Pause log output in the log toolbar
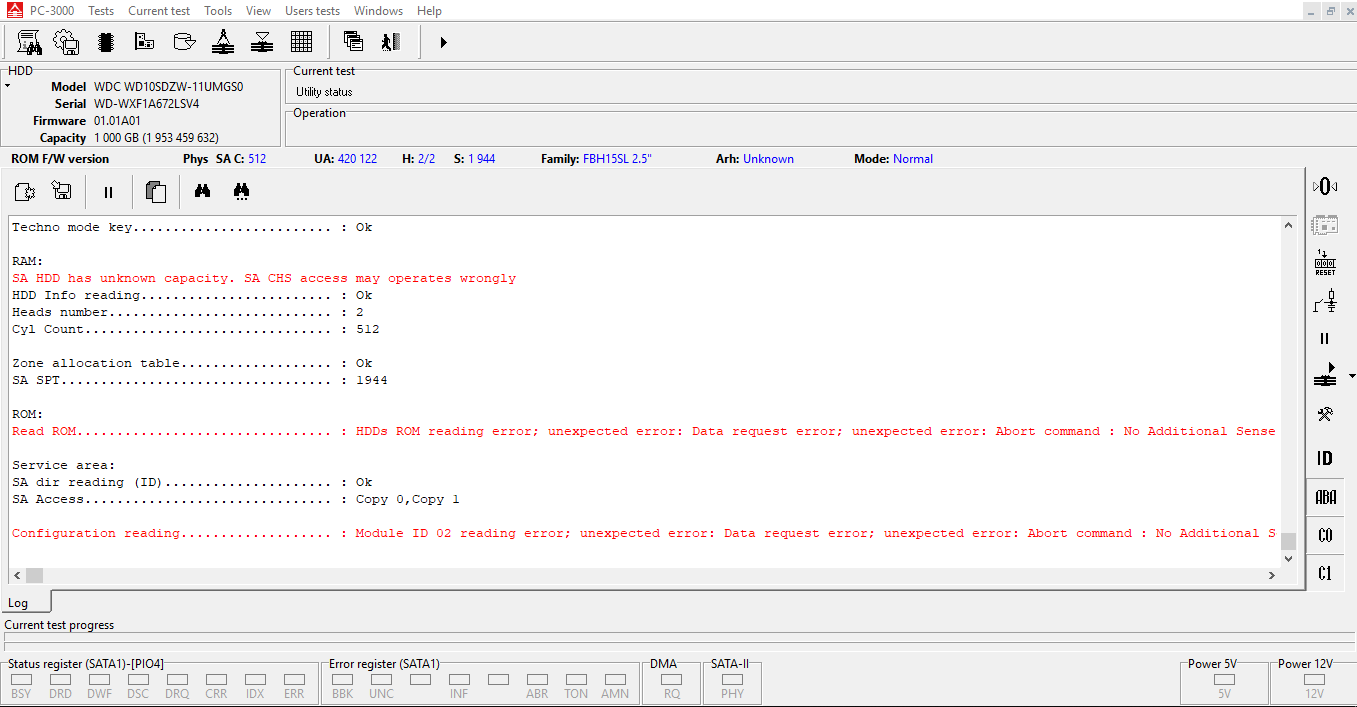The height and width of the screenshot is (707, 1357). (x=108, y=192)
